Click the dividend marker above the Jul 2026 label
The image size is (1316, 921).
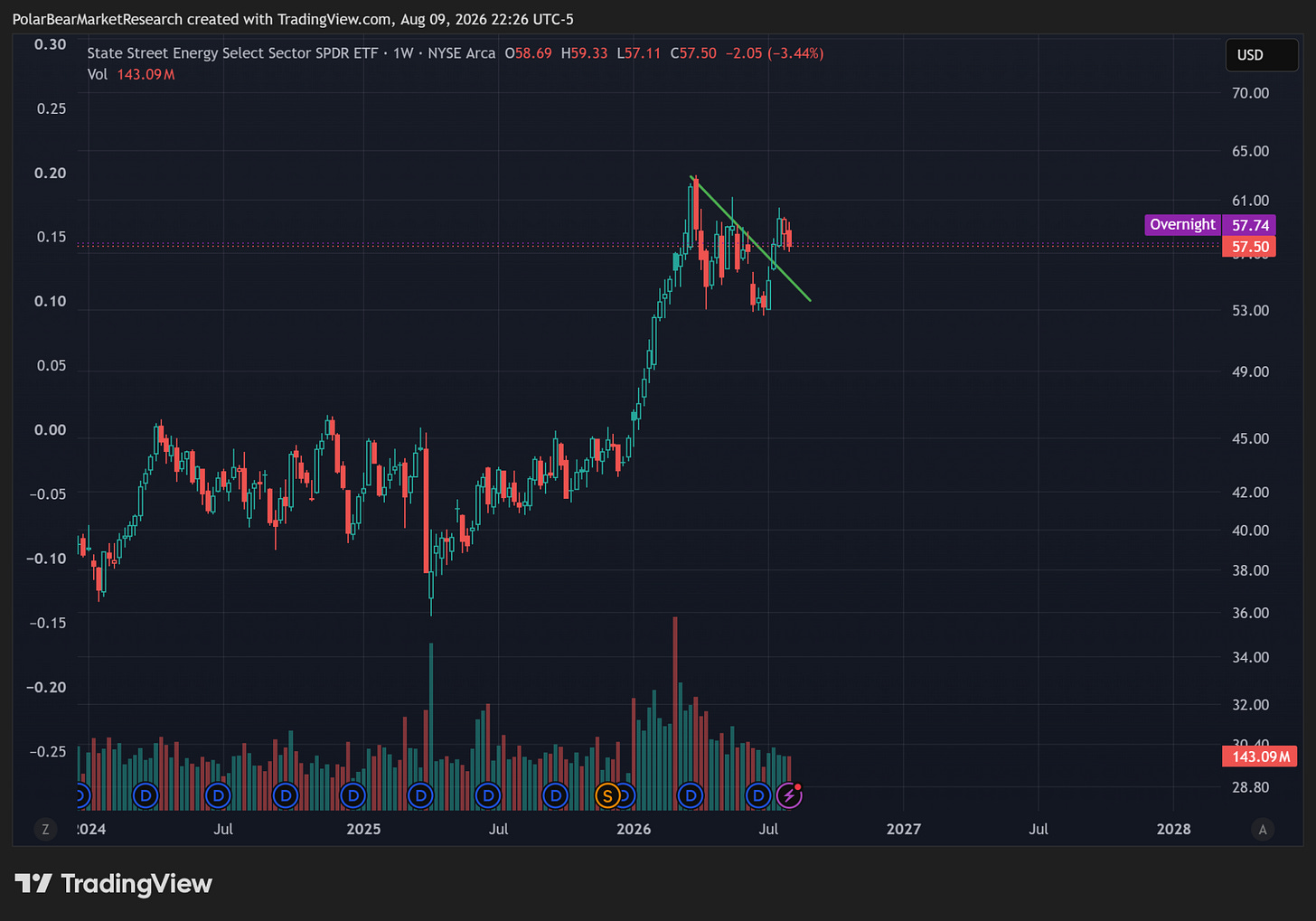coord(758,795)
